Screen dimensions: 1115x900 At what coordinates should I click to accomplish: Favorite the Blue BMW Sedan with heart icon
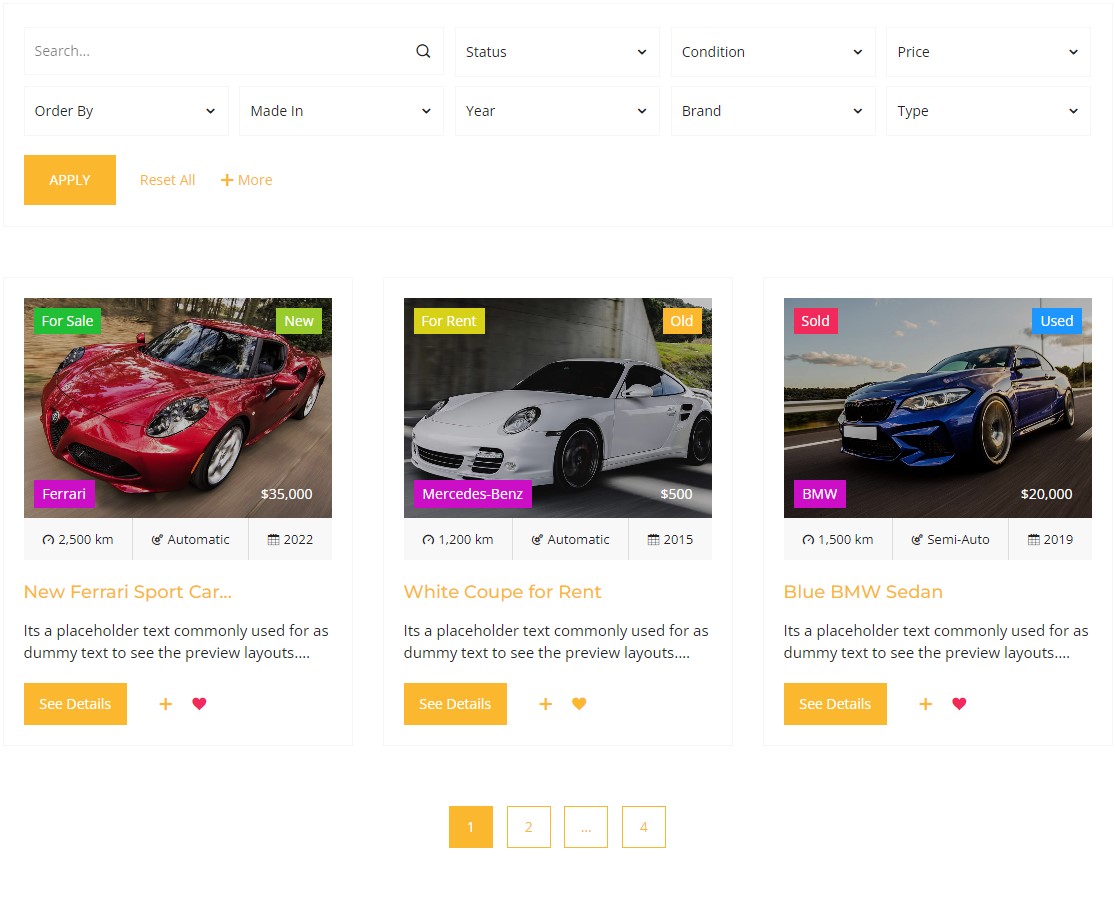959,704
